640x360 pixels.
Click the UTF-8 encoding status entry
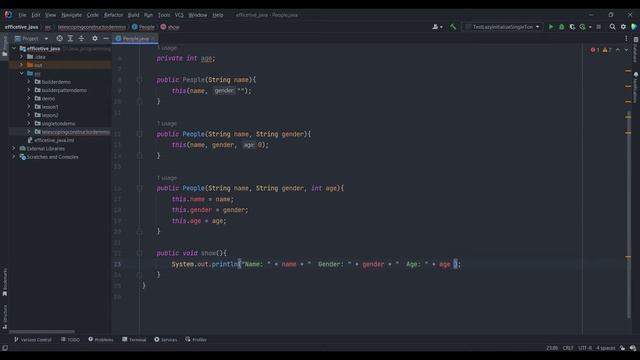[x=585, y=348]
